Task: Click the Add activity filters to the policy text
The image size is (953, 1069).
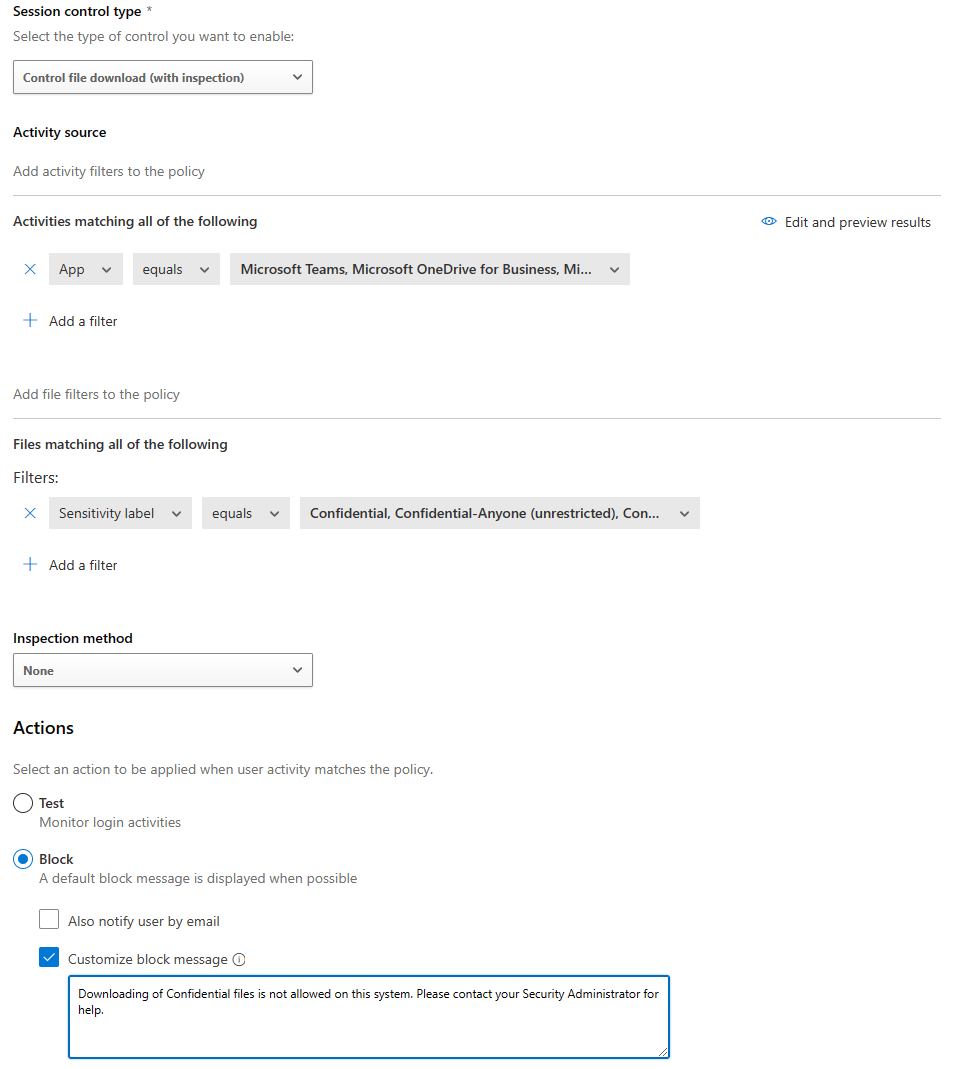Action: pos(109,171)
